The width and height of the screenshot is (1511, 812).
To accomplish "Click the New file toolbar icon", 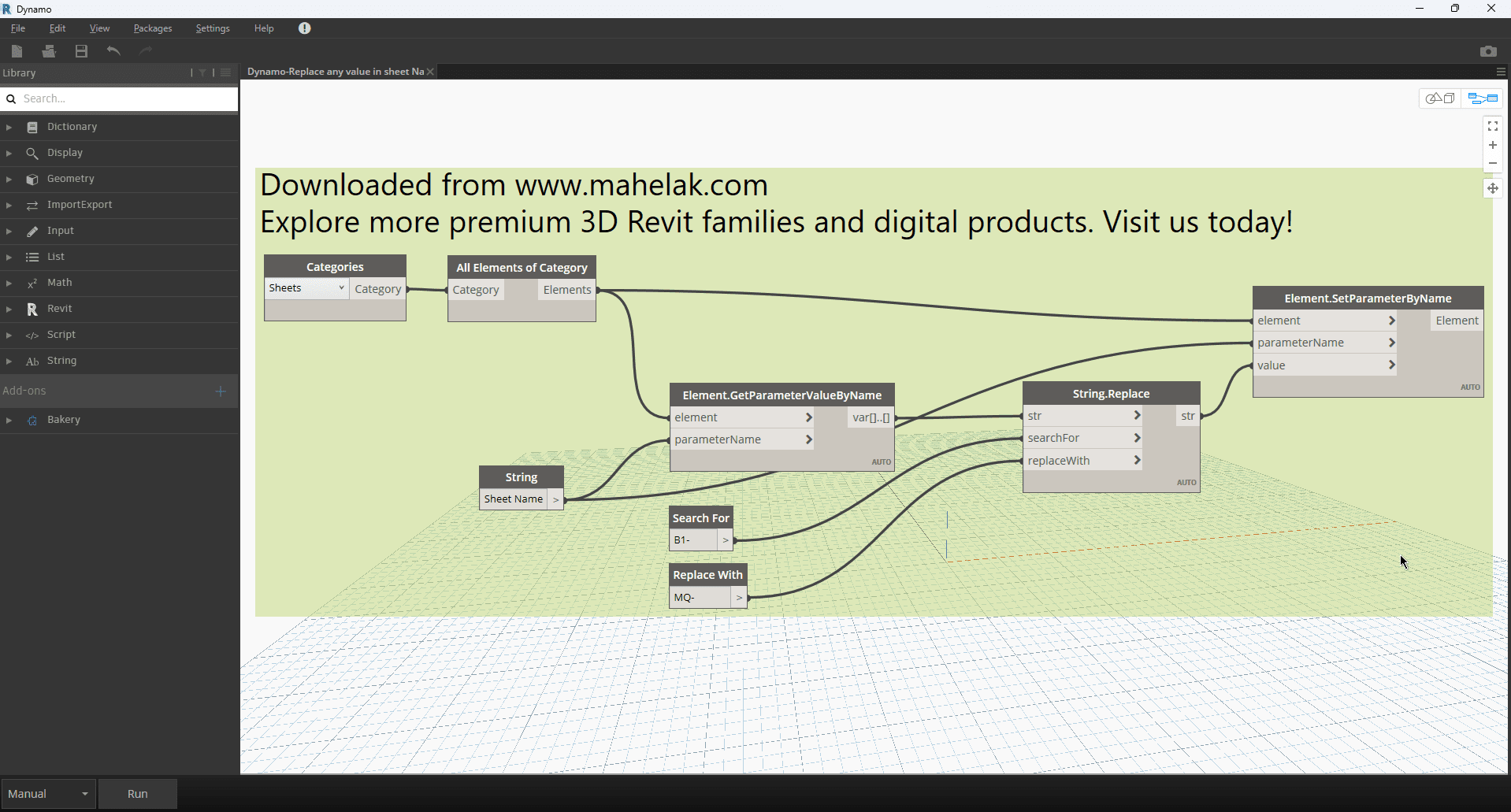I will [17, 51].
